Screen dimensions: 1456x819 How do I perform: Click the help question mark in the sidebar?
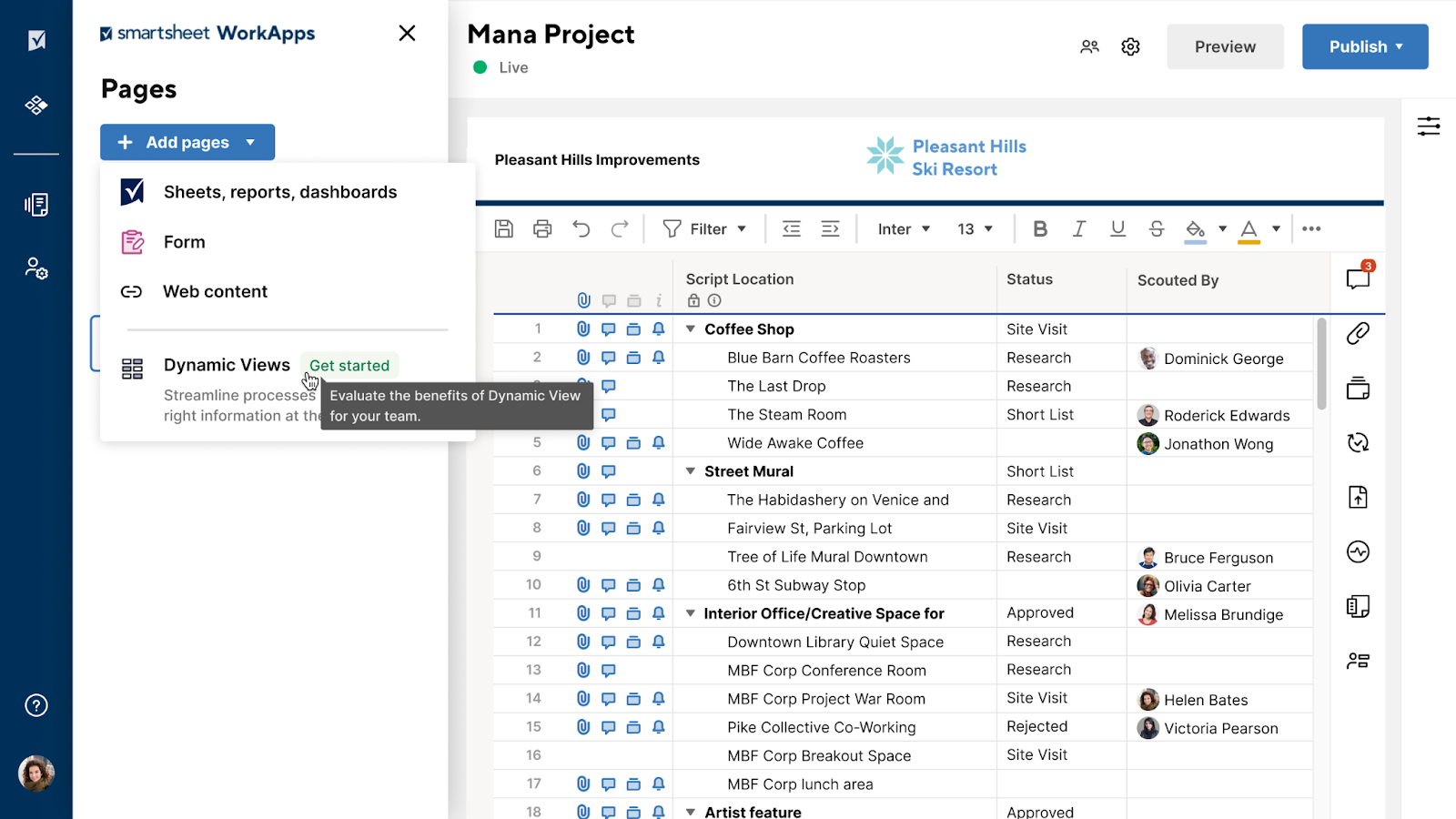click(35, 704)
